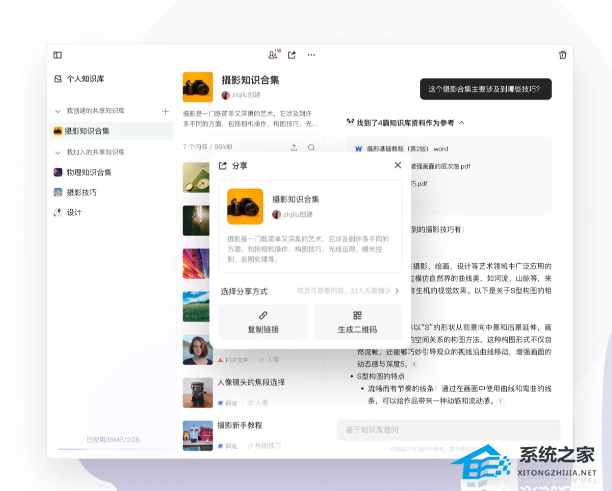Click the 构图技巧 tag
612x491 pixels.
click(x=264, y=446)
